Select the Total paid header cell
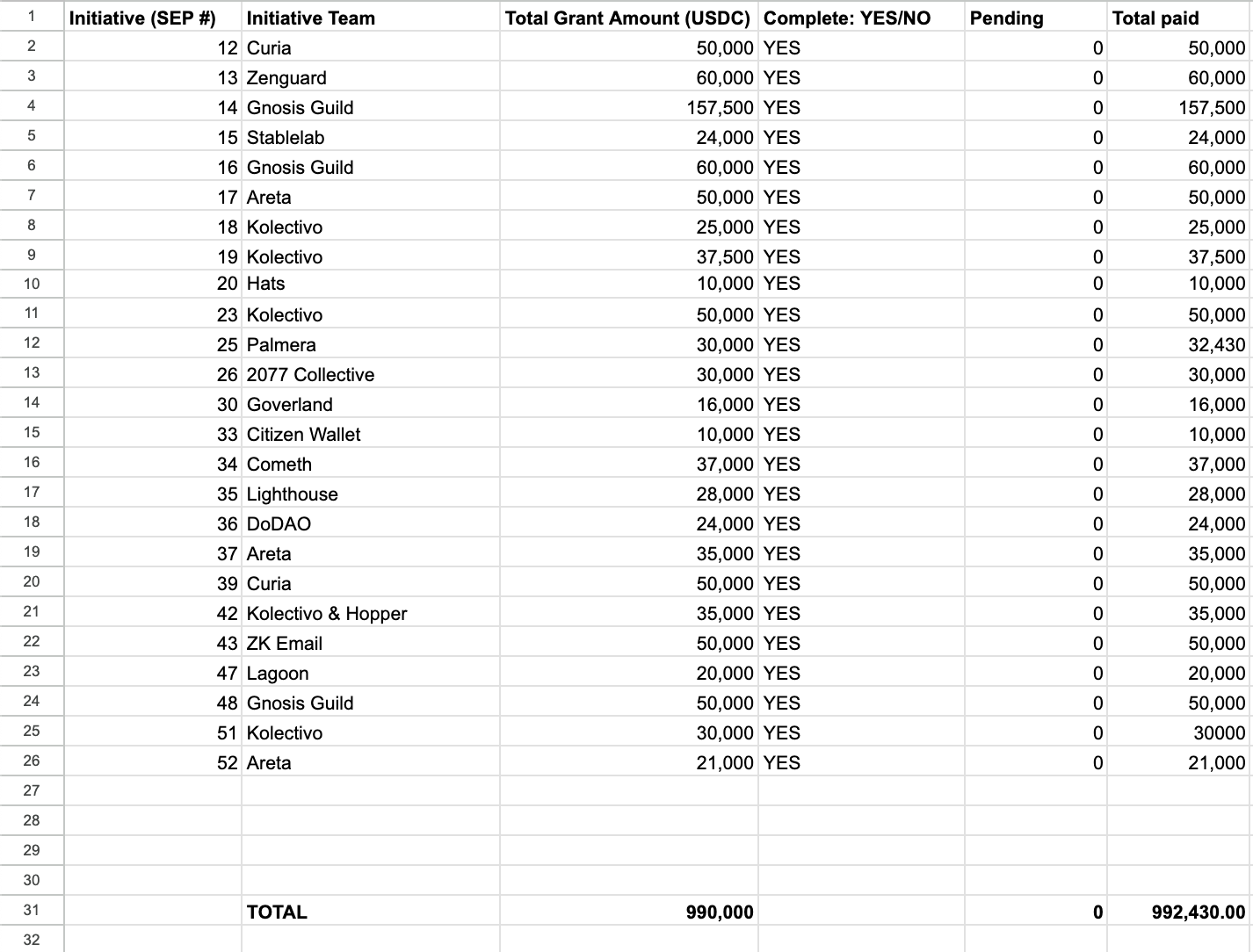 (1179, 18)
